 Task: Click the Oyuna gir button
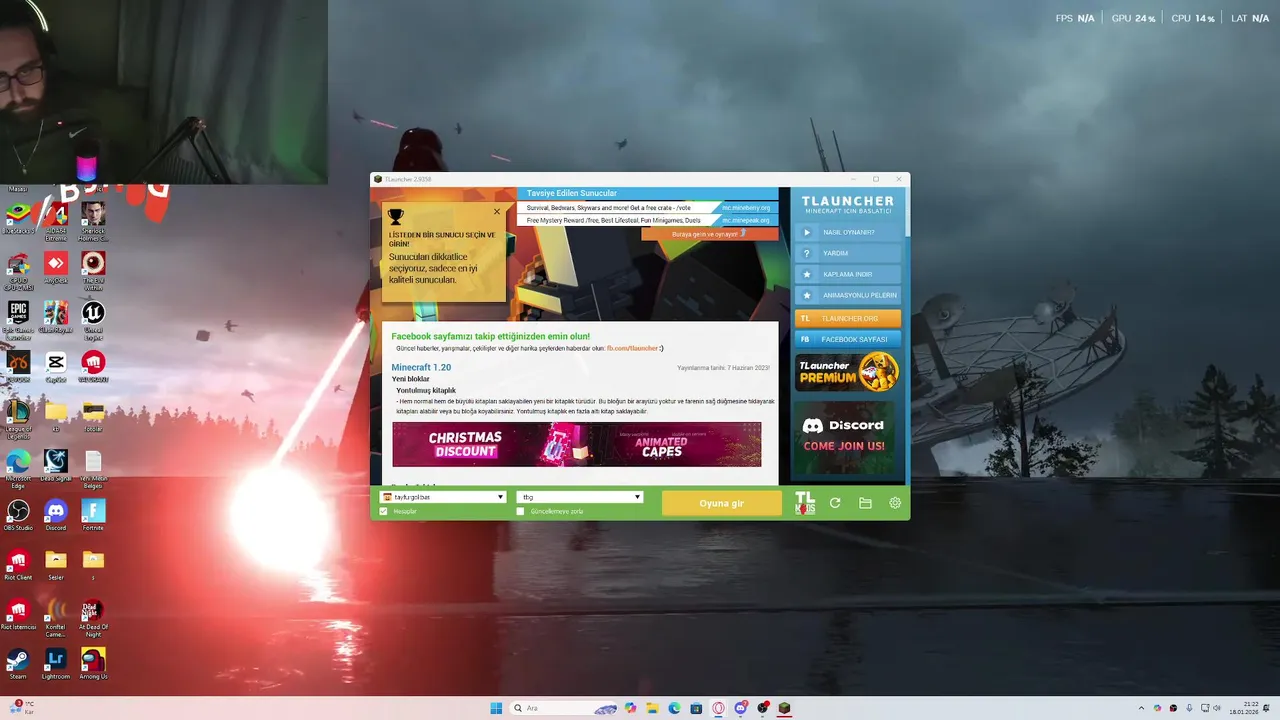721,503
